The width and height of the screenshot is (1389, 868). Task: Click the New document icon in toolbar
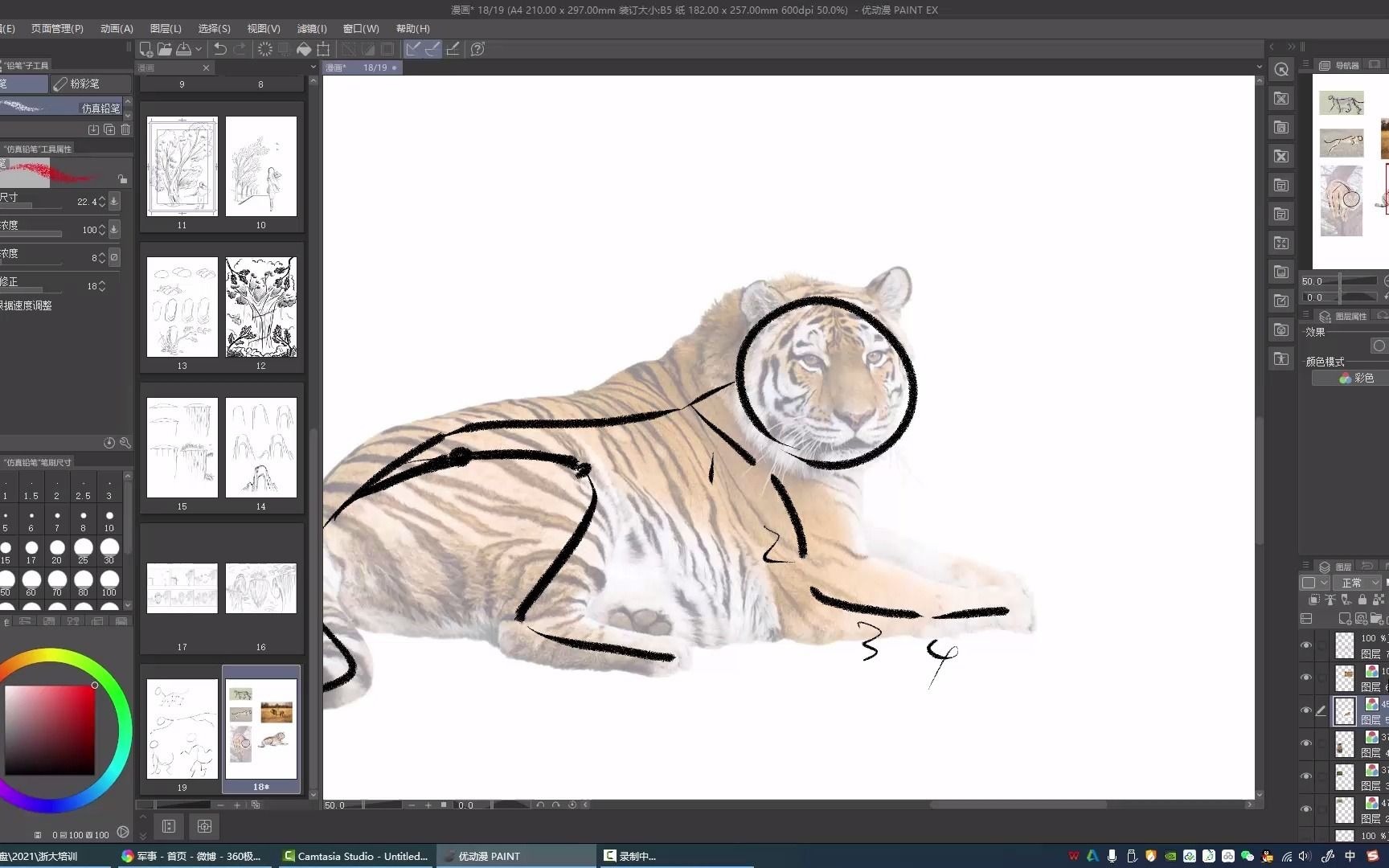[146, 49]
